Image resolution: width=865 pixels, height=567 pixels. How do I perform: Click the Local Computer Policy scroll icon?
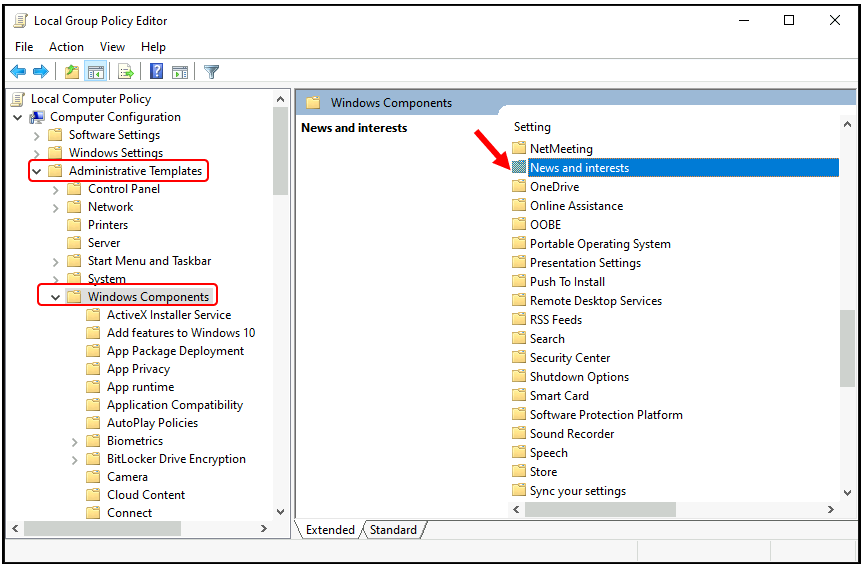pos(18,99)
